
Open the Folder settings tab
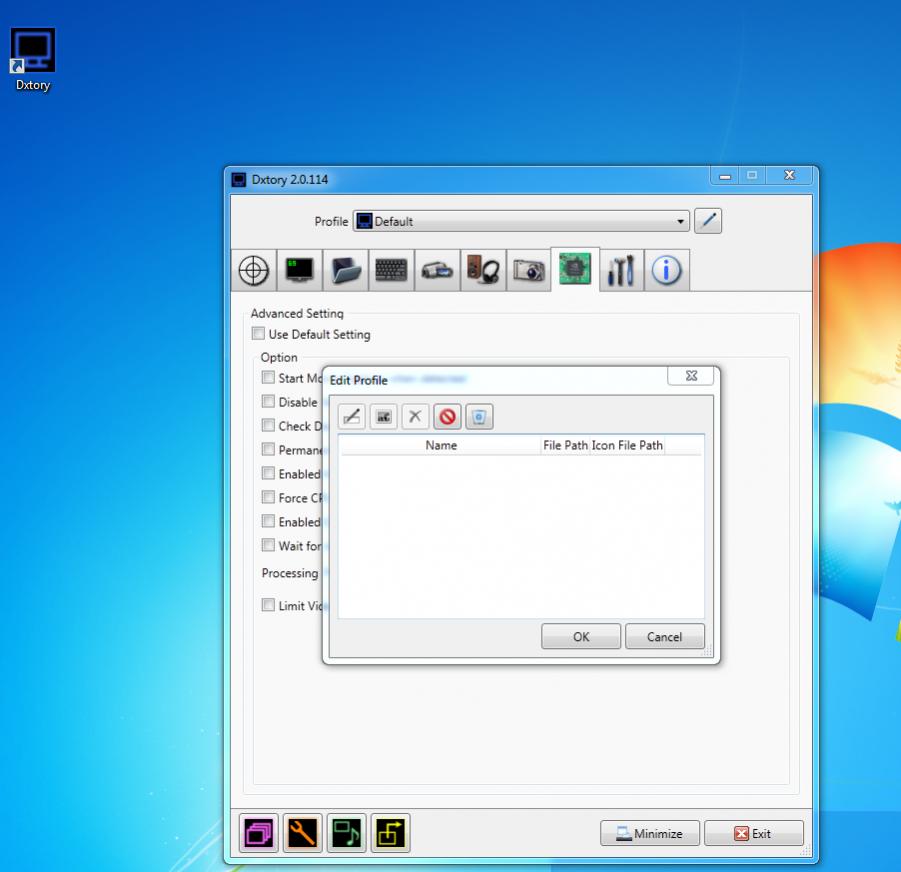coord(345,270)
